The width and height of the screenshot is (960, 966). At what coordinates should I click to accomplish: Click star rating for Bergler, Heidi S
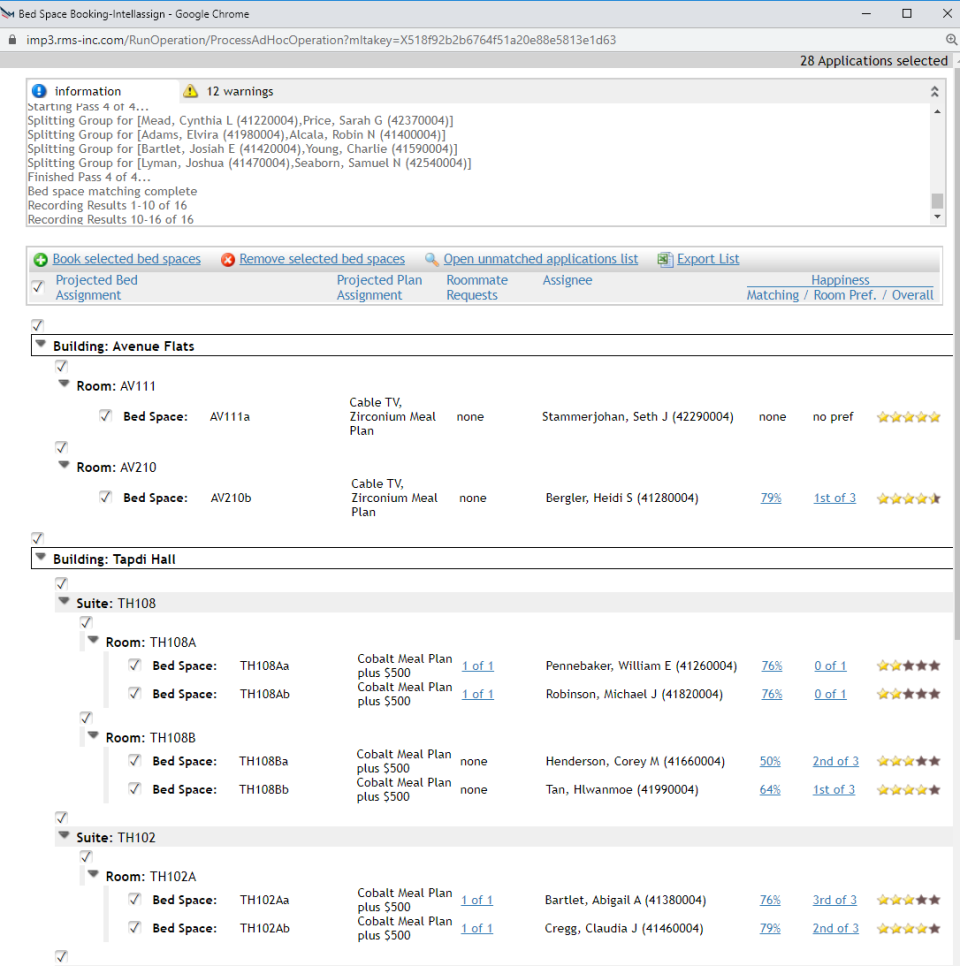click(x=909, y=498)
